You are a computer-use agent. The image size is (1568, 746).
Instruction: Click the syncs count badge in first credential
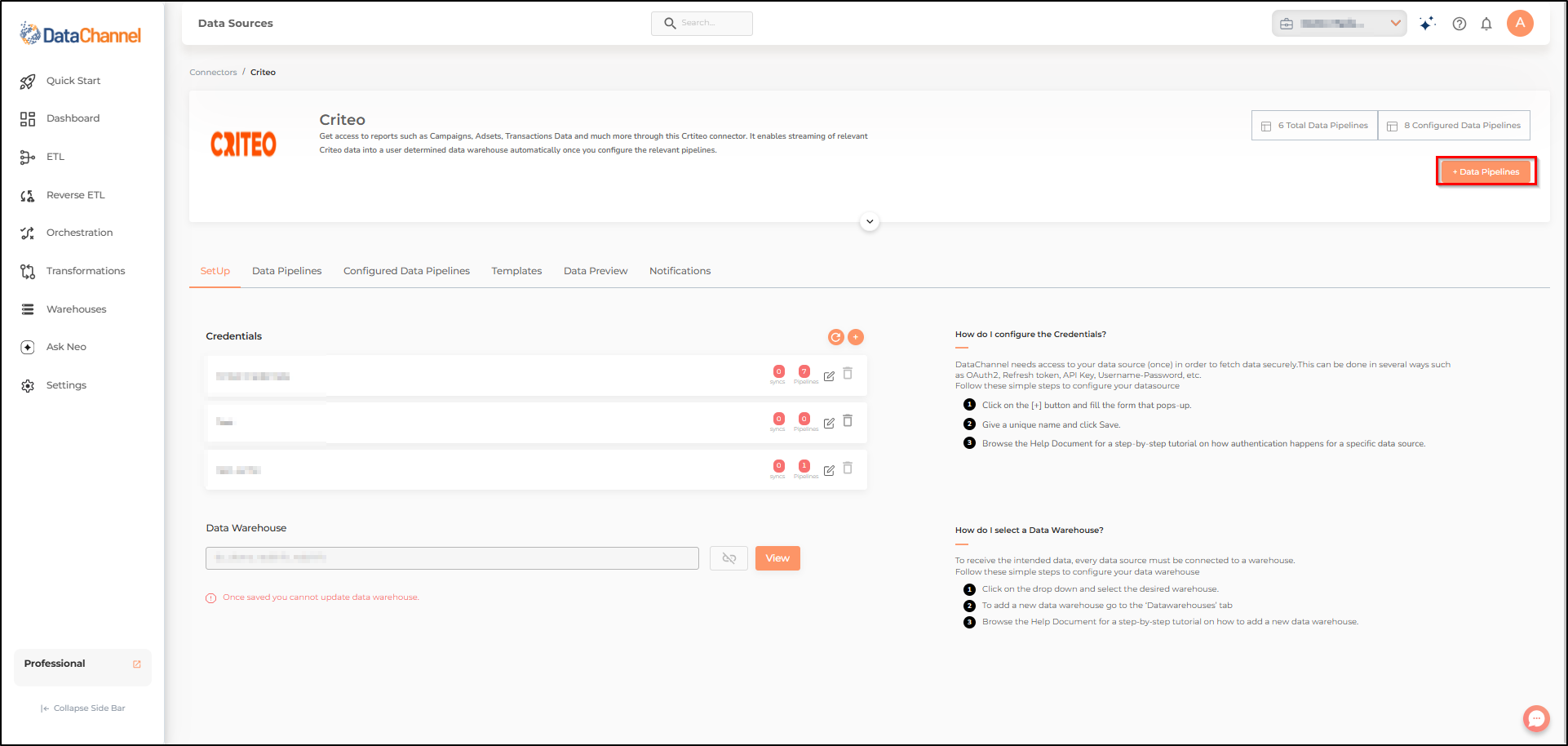tap(778, 372)
